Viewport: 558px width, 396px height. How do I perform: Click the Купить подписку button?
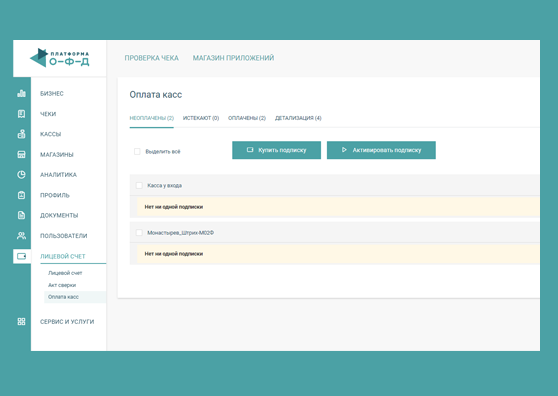tap(277, 150)
